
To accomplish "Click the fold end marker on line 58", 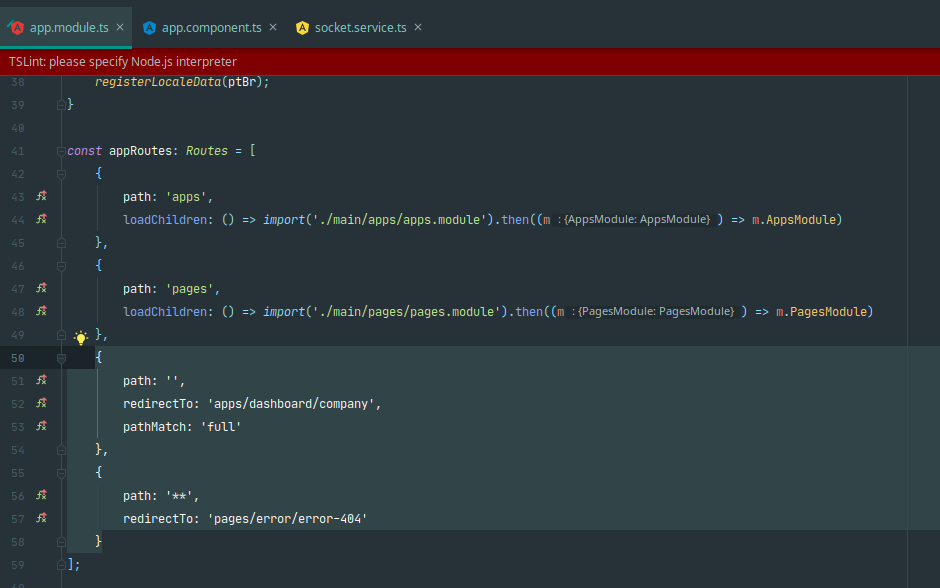I will click(x=61, y=542).
